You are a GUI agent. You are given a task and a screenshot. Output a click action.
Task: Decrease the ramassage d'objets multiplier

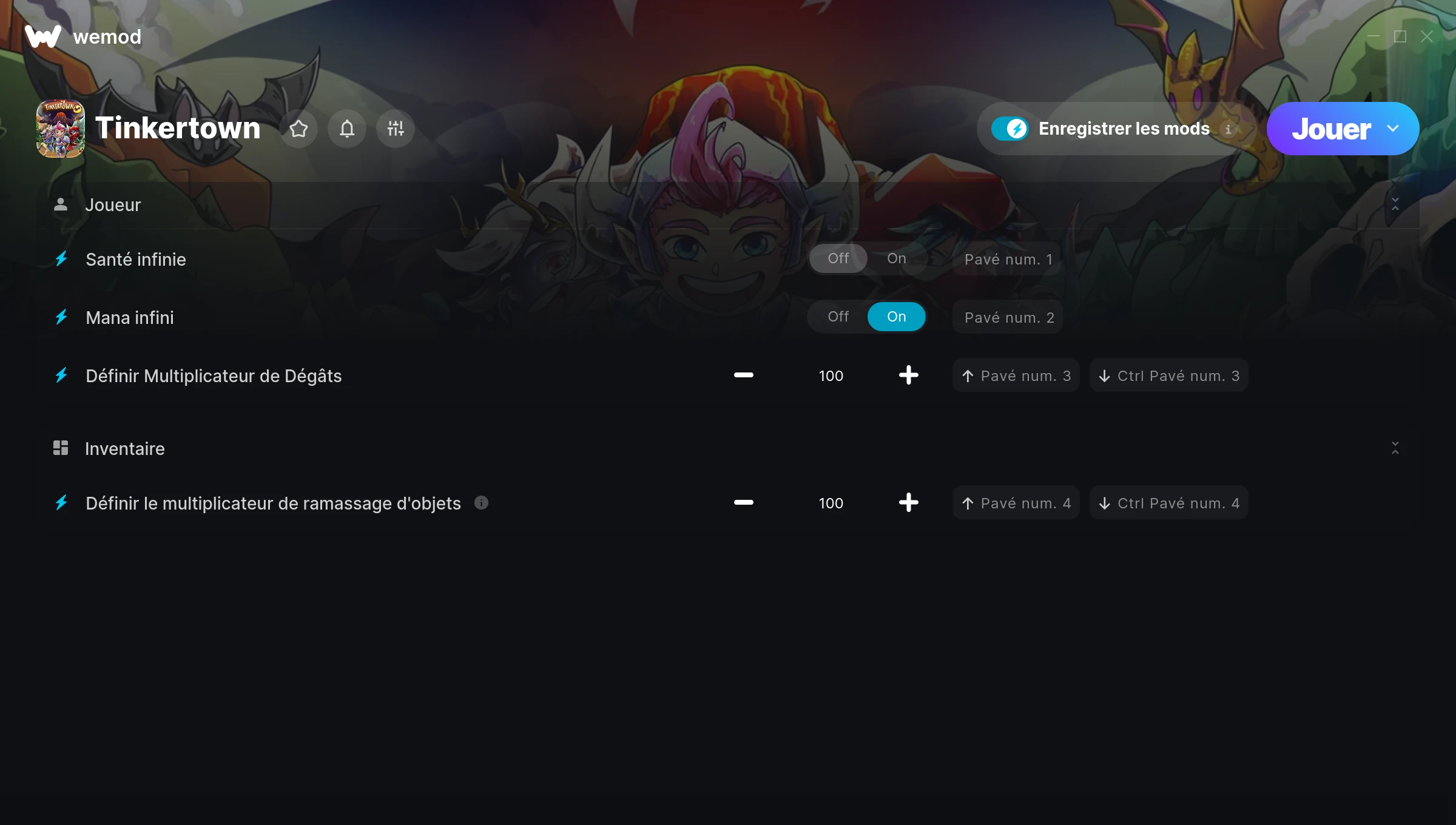(744, 503)
